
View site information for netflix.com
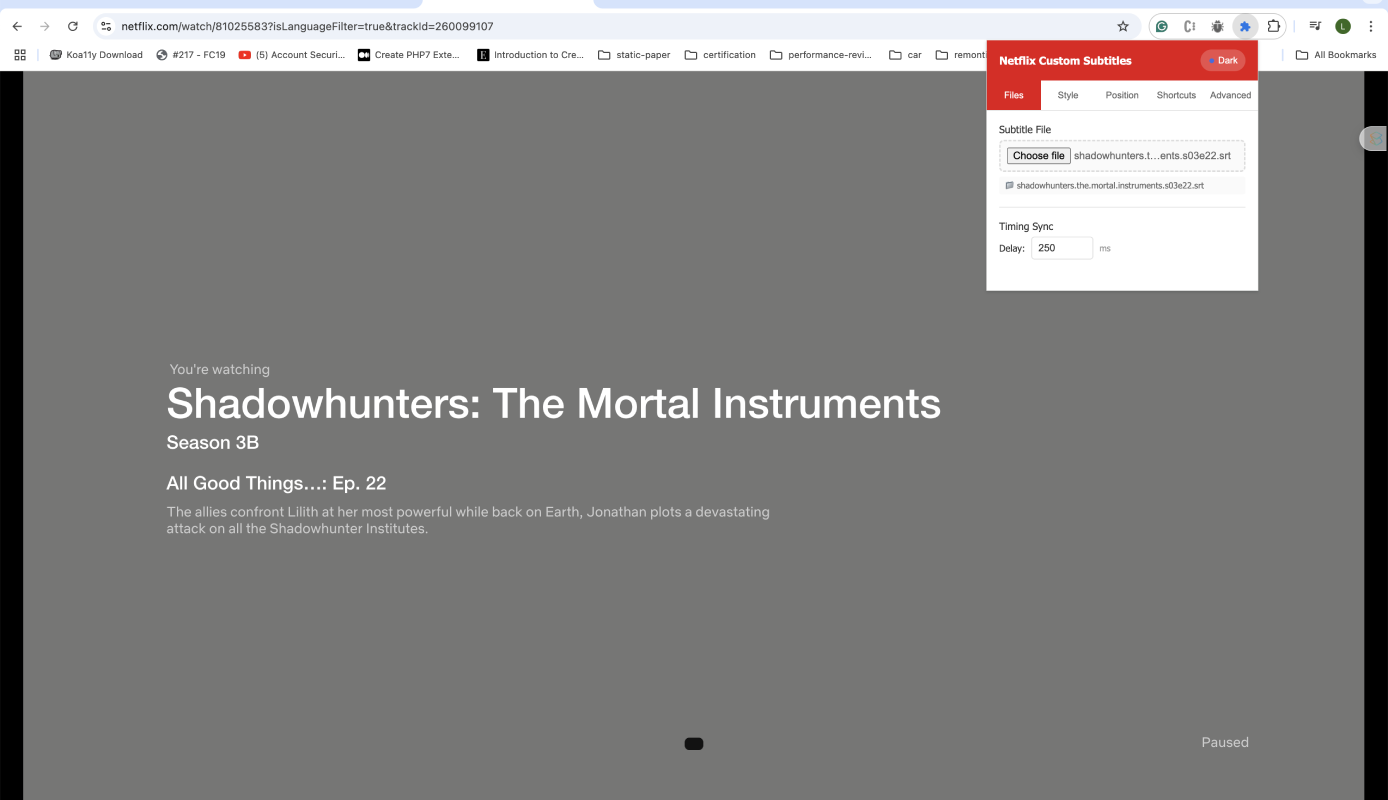[106, 26]
